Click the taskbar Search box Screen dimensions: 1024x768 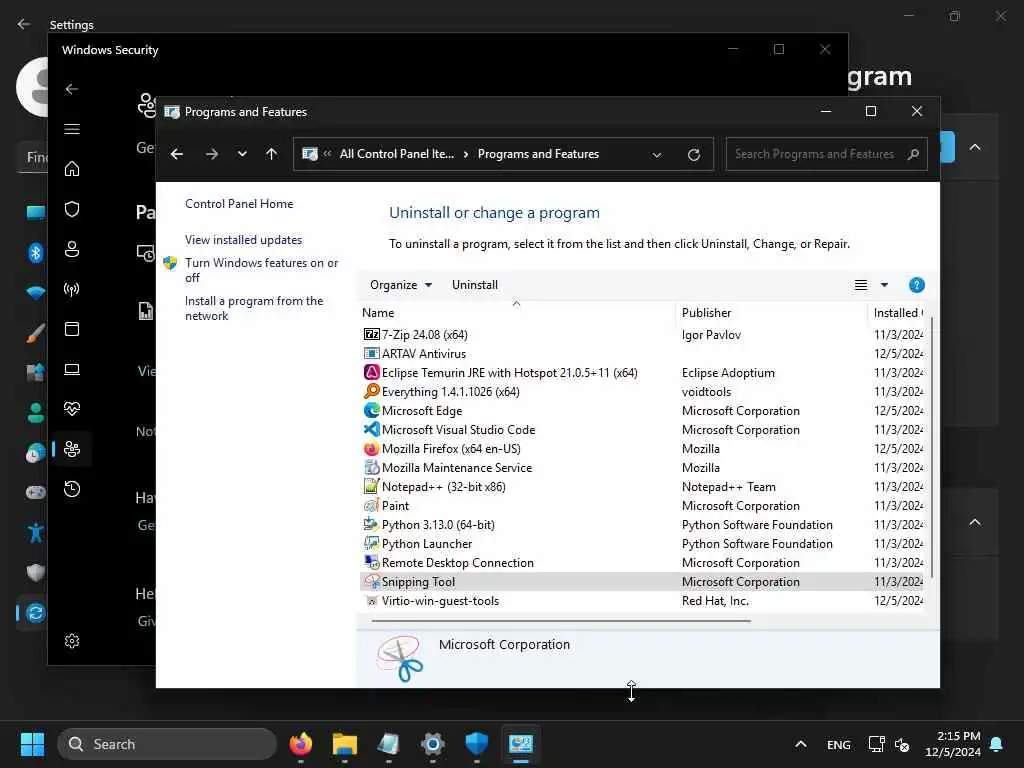pos(167,744)
